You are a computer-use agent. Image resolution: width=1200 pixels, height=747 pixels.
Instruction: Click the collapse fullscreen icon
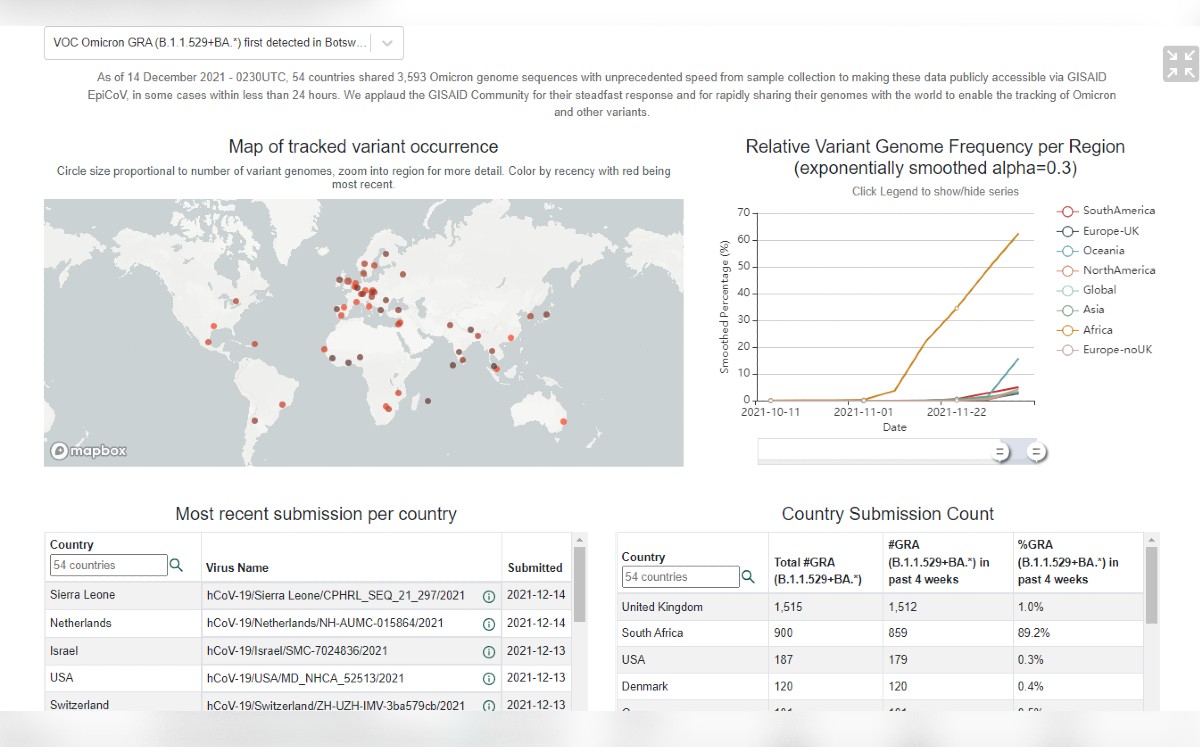pos(1180,64)
